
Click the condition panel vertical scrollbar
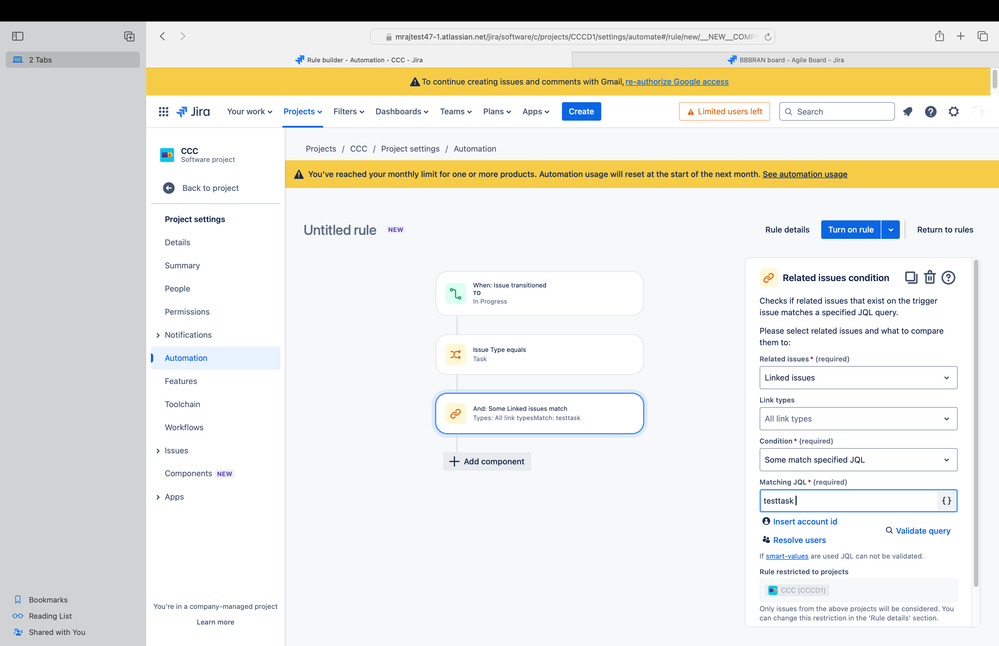click(x=975, y=422)
